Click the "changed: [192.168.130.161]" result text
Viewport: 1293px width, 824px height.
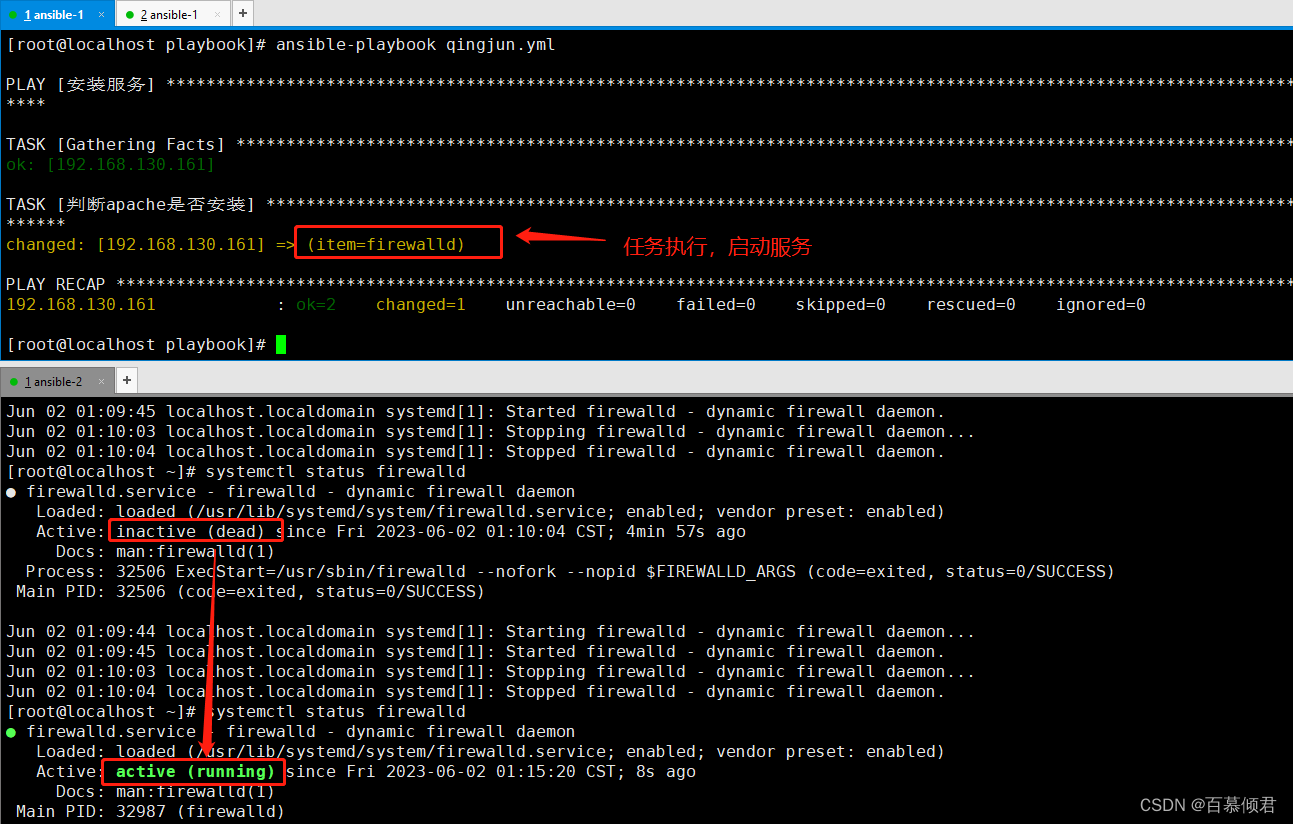135,244
